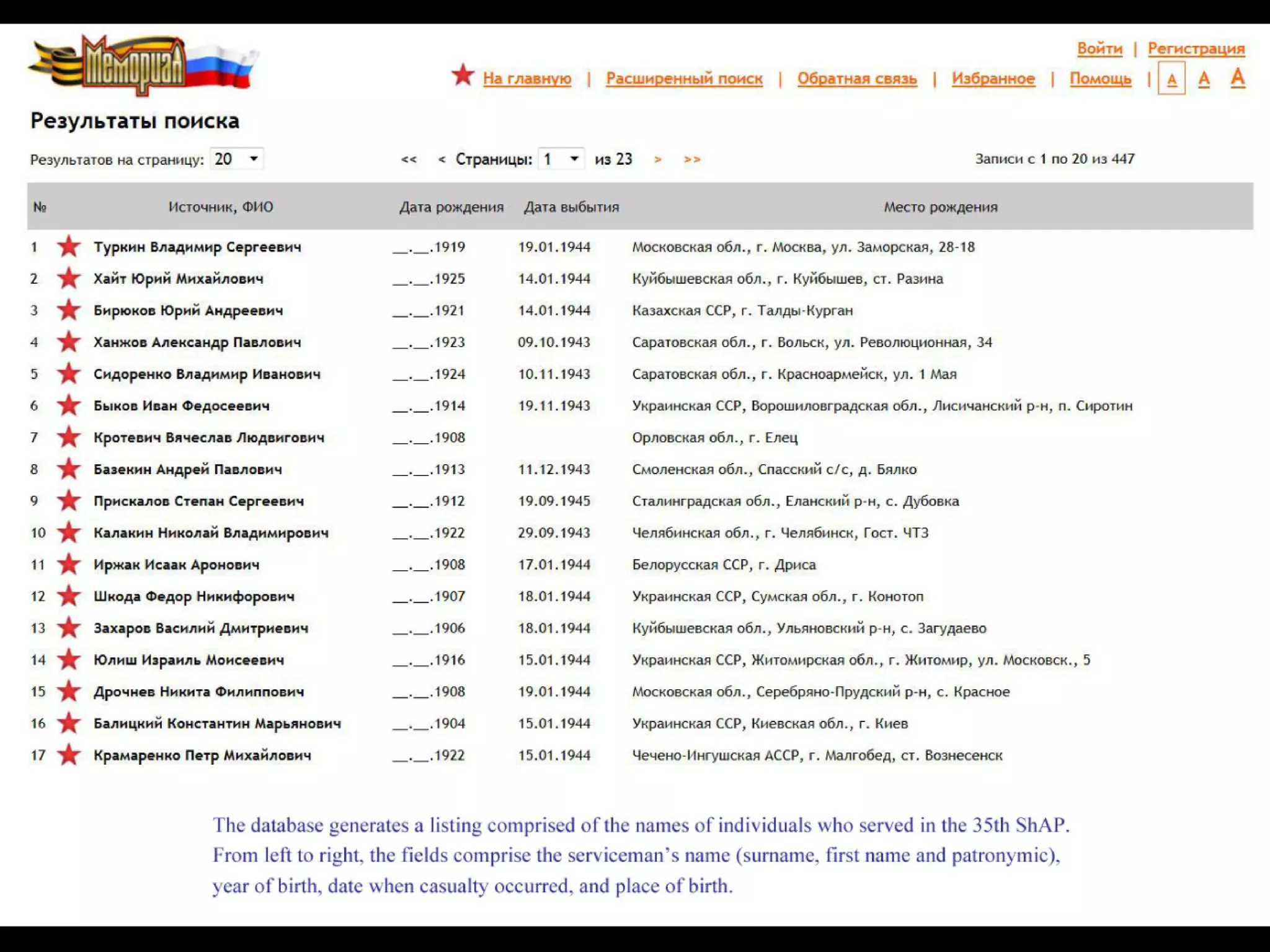This screenshot has height=952, width=1270.
Task: Open record Сидоренко Владимир Иванович
Action: coord(206,374)
